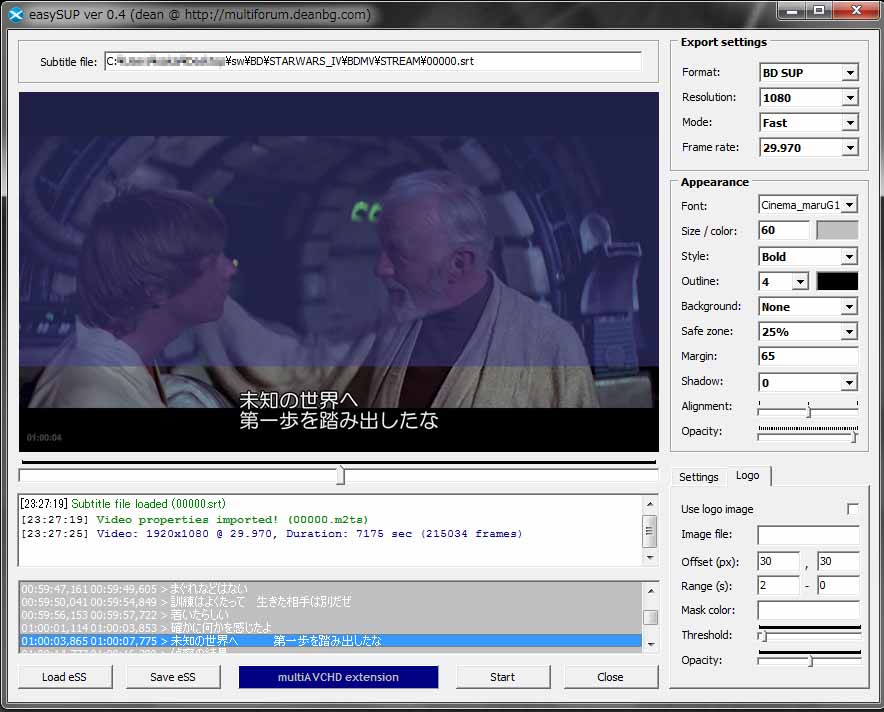The height and width of the screenshot is (712, 884).
Task: Click the Range start field showing 2
Action: pos(779,586)
